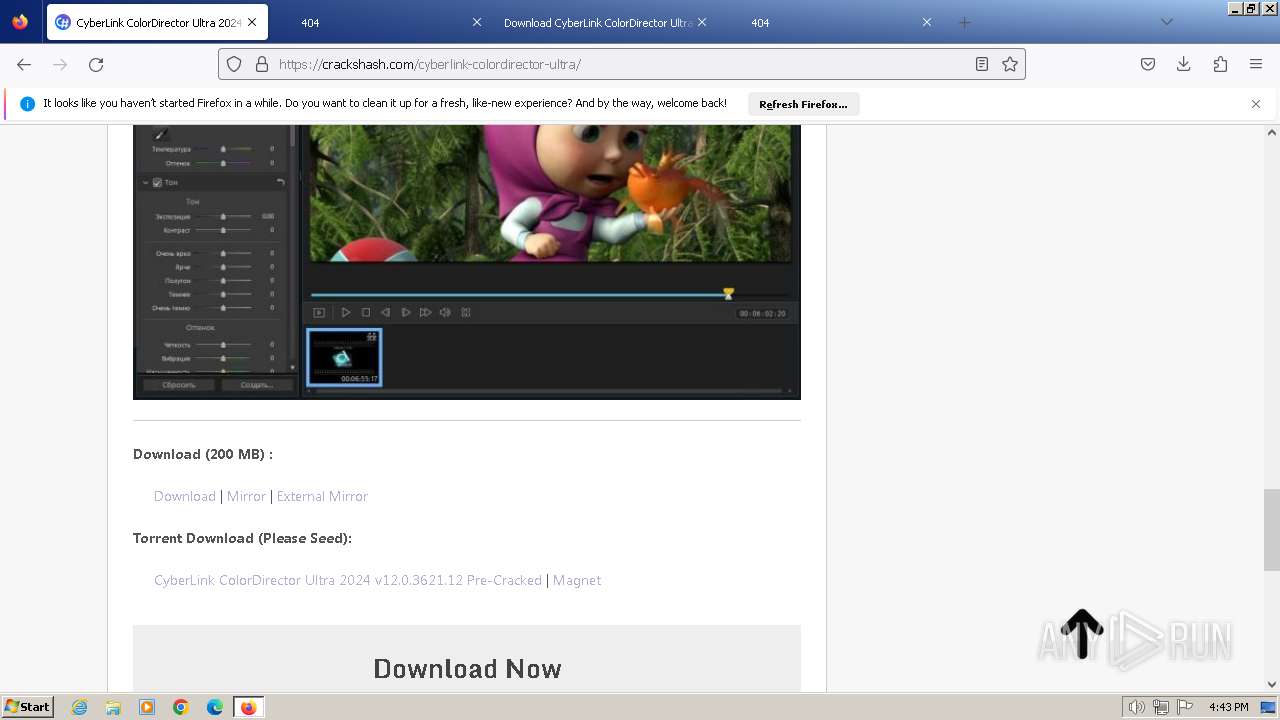This screenshot has height=720, width=1280.
Task: Launch Internet Explorer from the taskbar
Action: [80, 707]
